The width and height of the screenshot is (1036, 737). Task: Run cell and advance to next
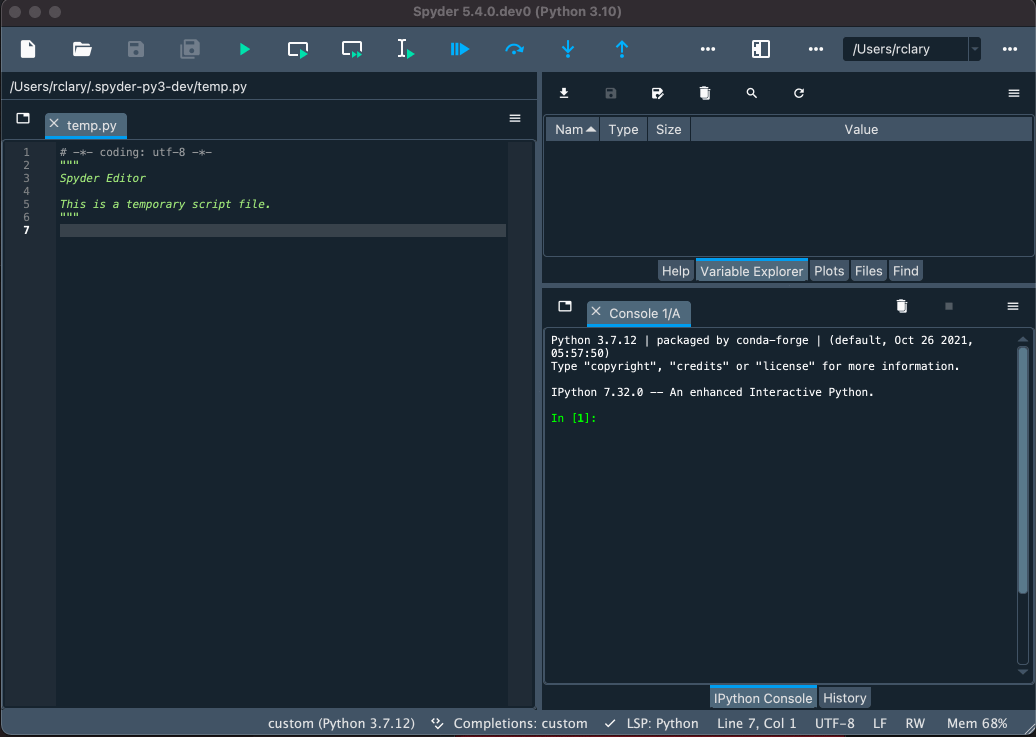(x=352, y=50)
